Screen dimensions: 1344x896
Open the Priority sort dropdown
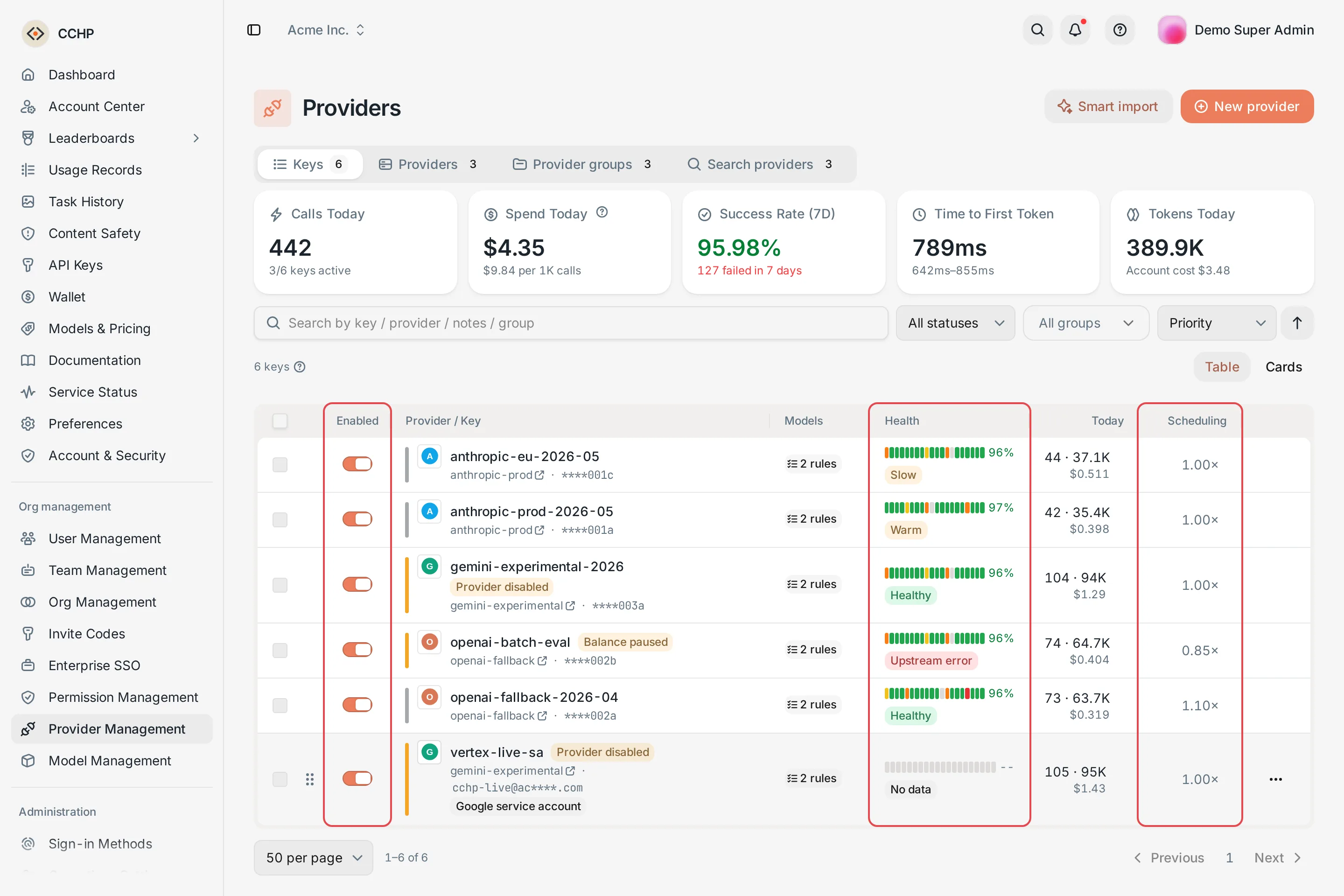tap(1217, 323)
